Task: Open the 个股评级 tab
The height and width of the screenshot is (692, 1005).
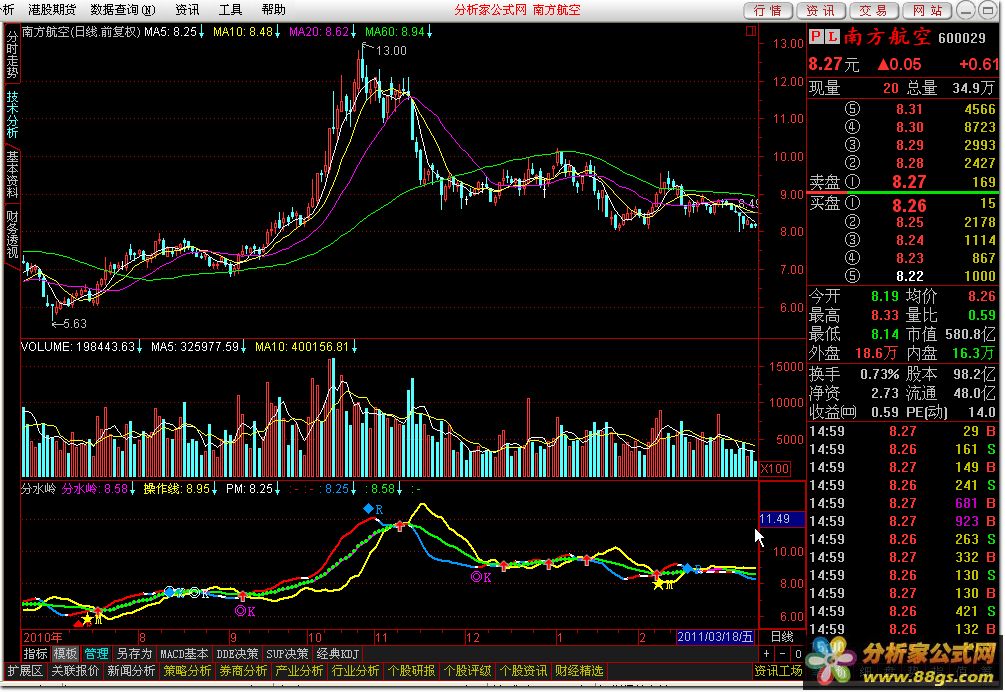Action: coord(468,671)
